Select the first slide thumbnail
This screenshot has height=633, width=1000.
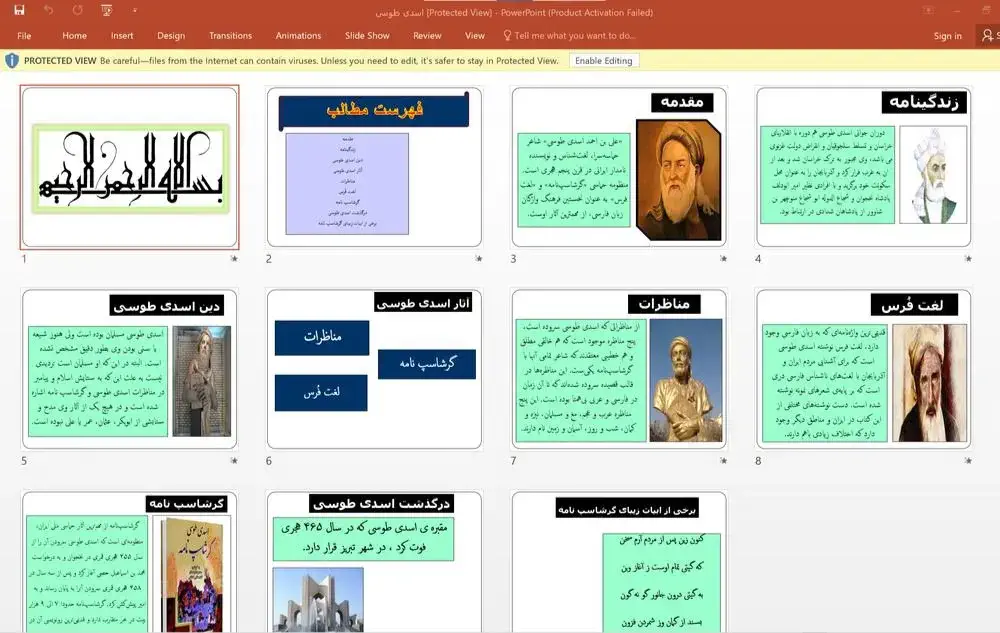click(130, 166)
